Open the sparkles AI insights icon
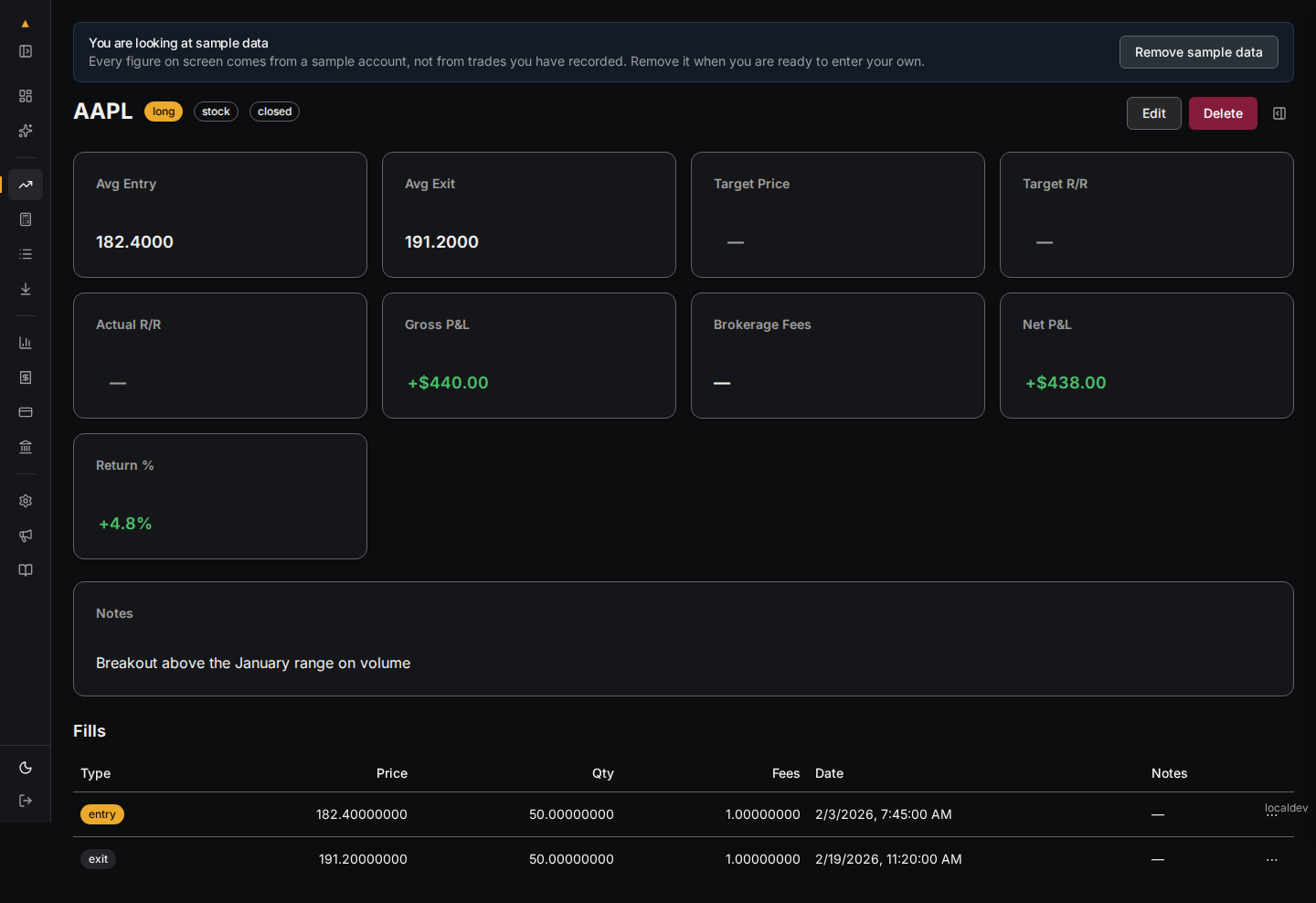 pyautogui.click(x=26, y=131)
